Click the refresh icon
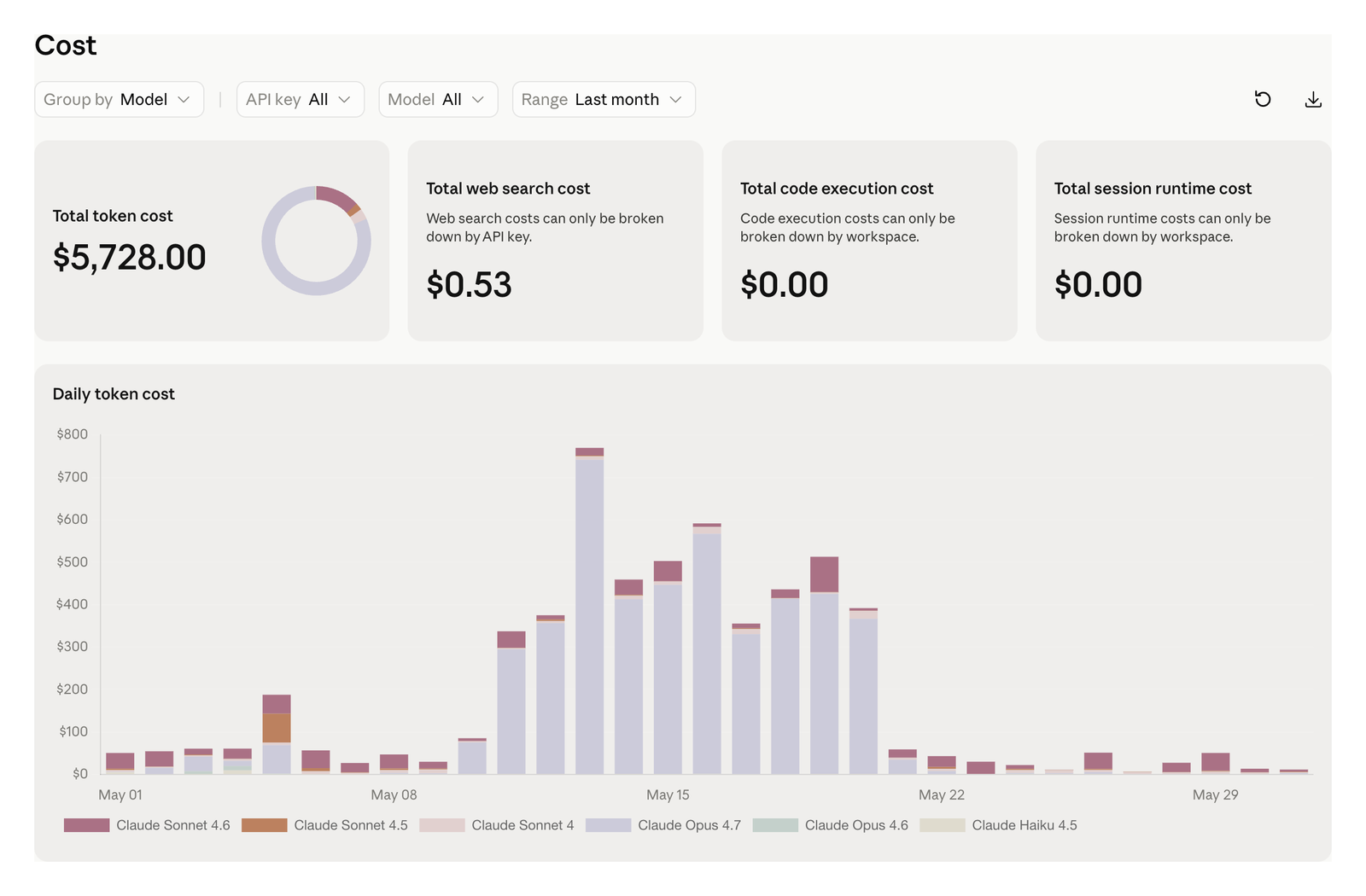1366x896 pixels. click(1263, 99)
